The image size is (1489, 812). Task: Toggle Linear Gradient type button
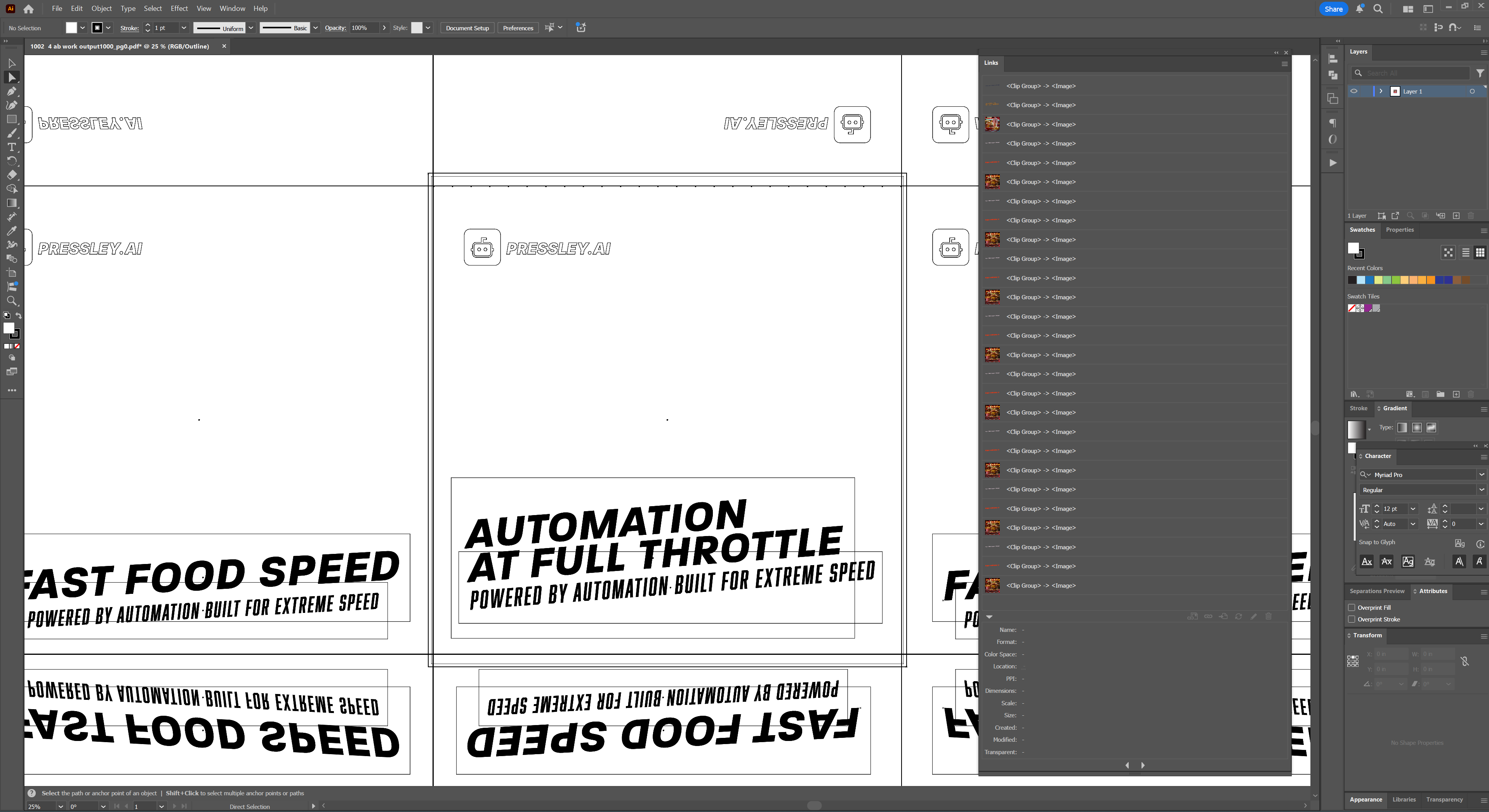(x=1402, y=428)
